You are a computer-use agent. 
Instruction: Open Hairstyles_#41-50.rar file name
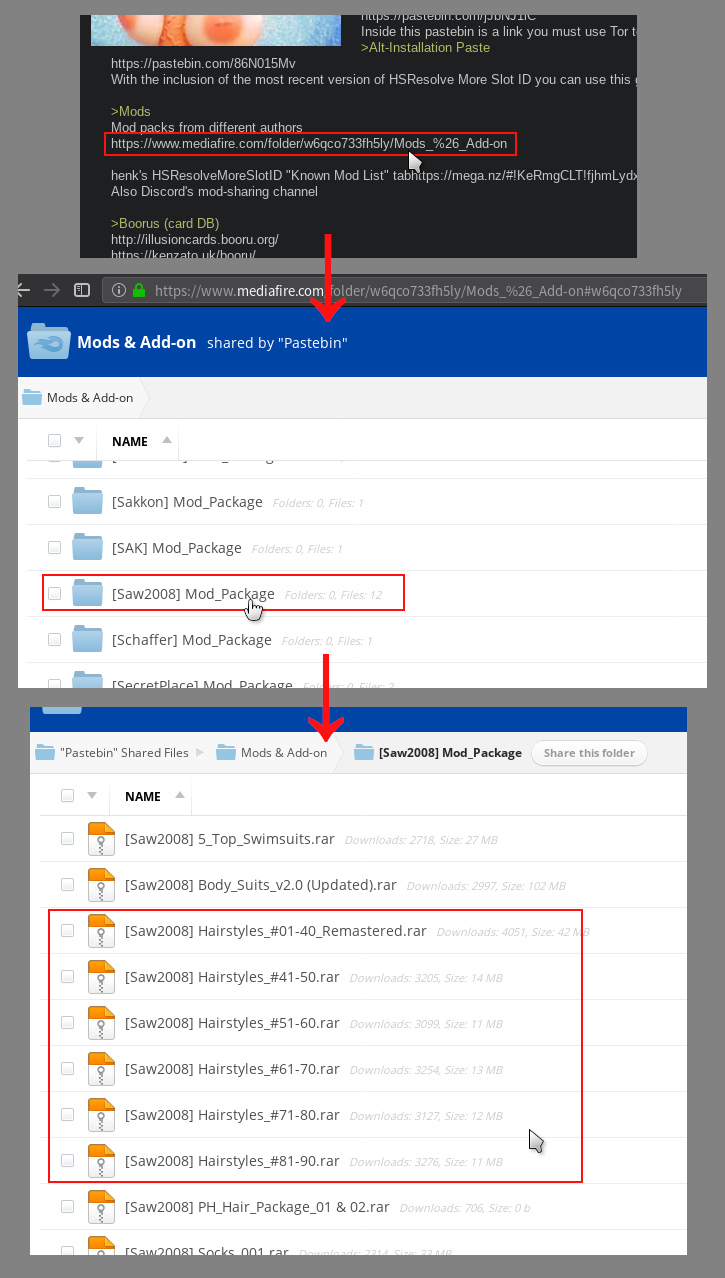[232, 977]
